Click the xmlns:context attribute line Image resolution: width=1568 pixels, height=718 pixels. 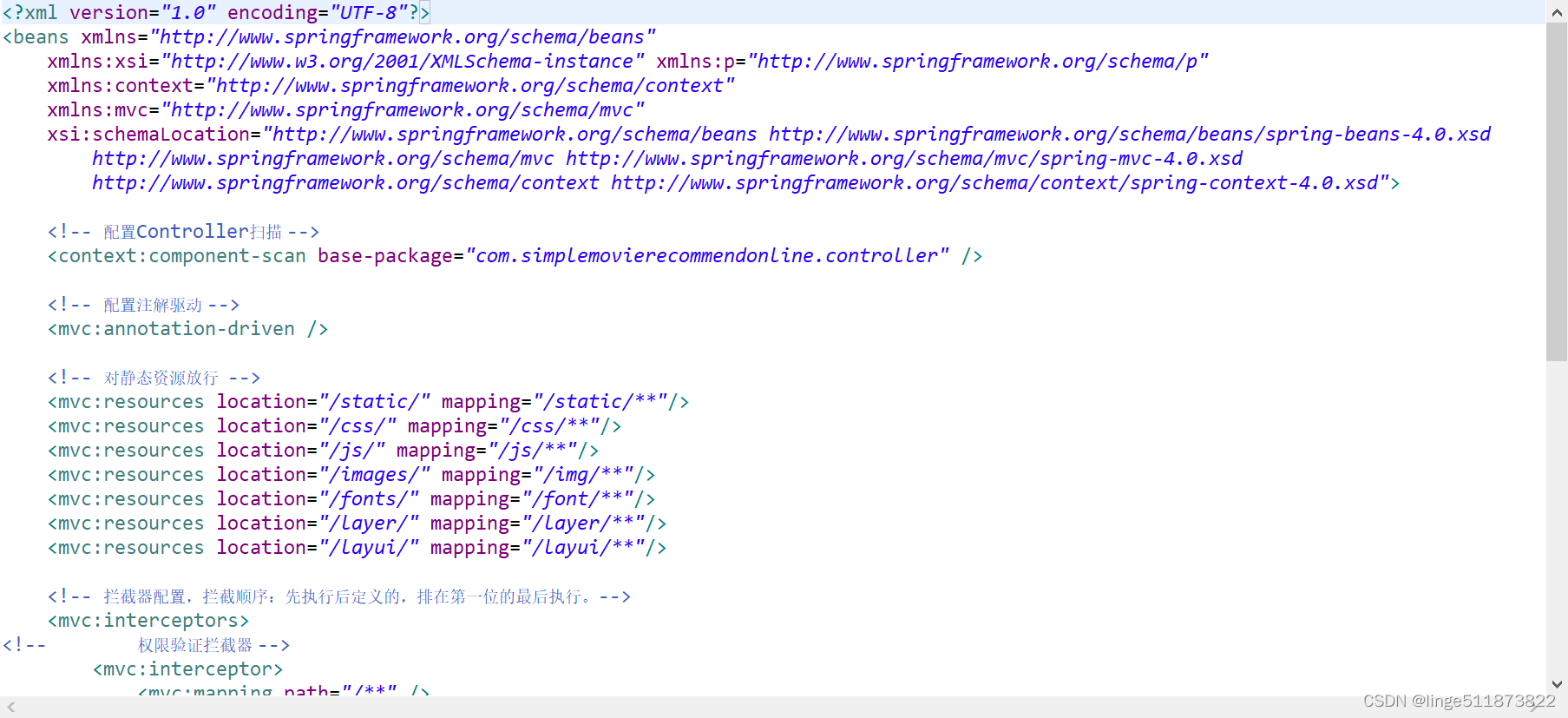[390, 86]
